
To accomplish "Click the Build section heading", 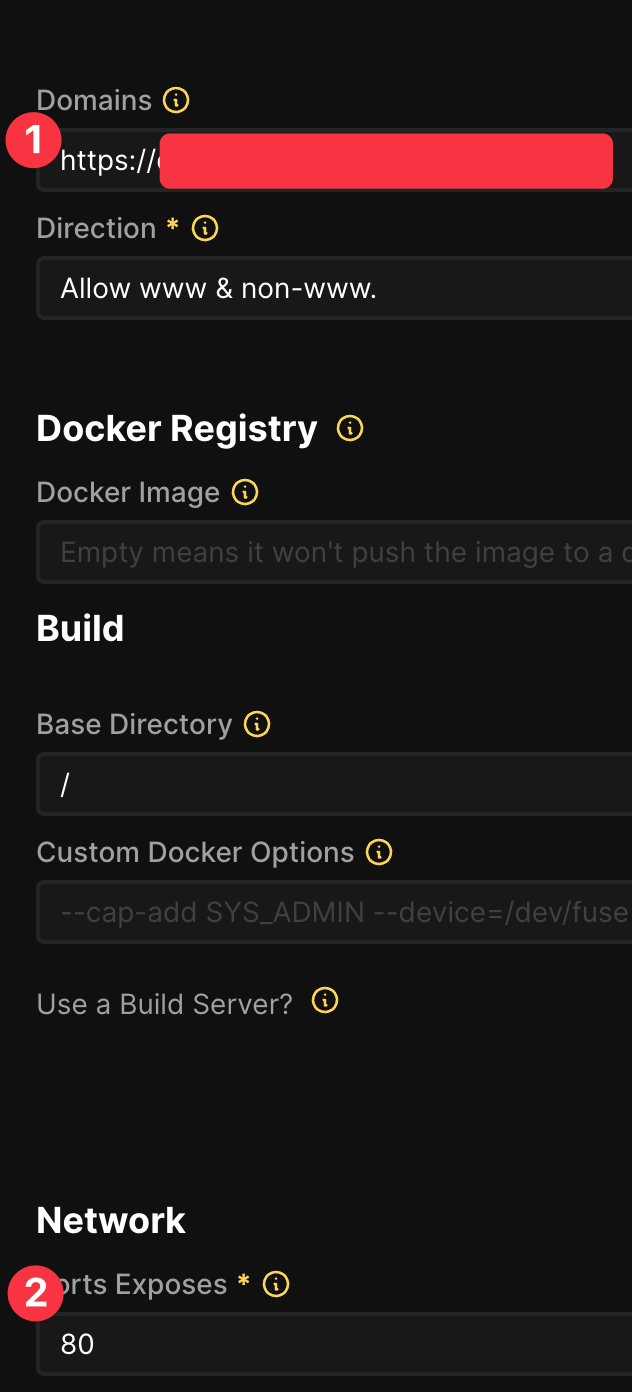I will [80, 628].
